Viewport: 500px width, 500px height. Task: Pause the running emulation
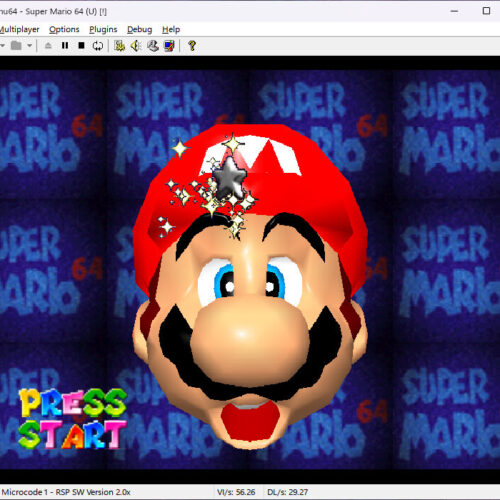pos(65,45)
